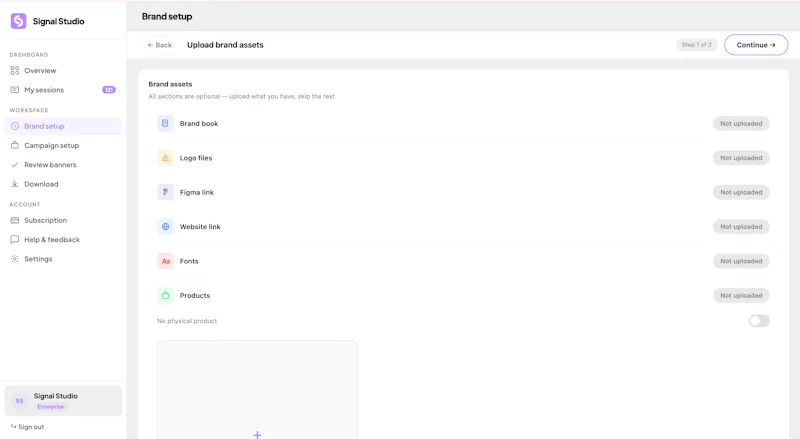Click the Website link globe icon

tap(165, 227)
